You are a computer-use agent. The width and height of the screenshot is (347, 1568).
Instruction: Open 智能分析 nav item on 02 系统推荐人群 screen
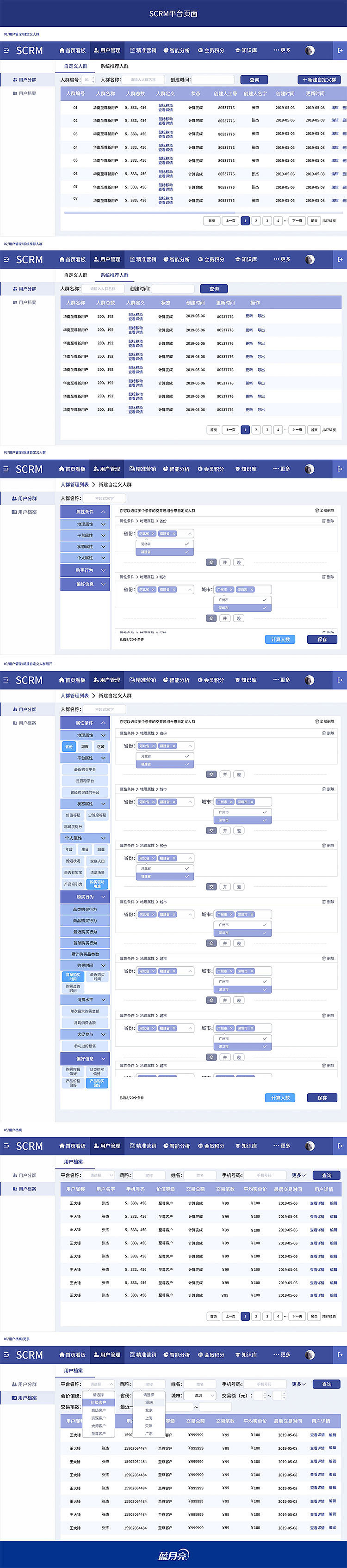177,259
